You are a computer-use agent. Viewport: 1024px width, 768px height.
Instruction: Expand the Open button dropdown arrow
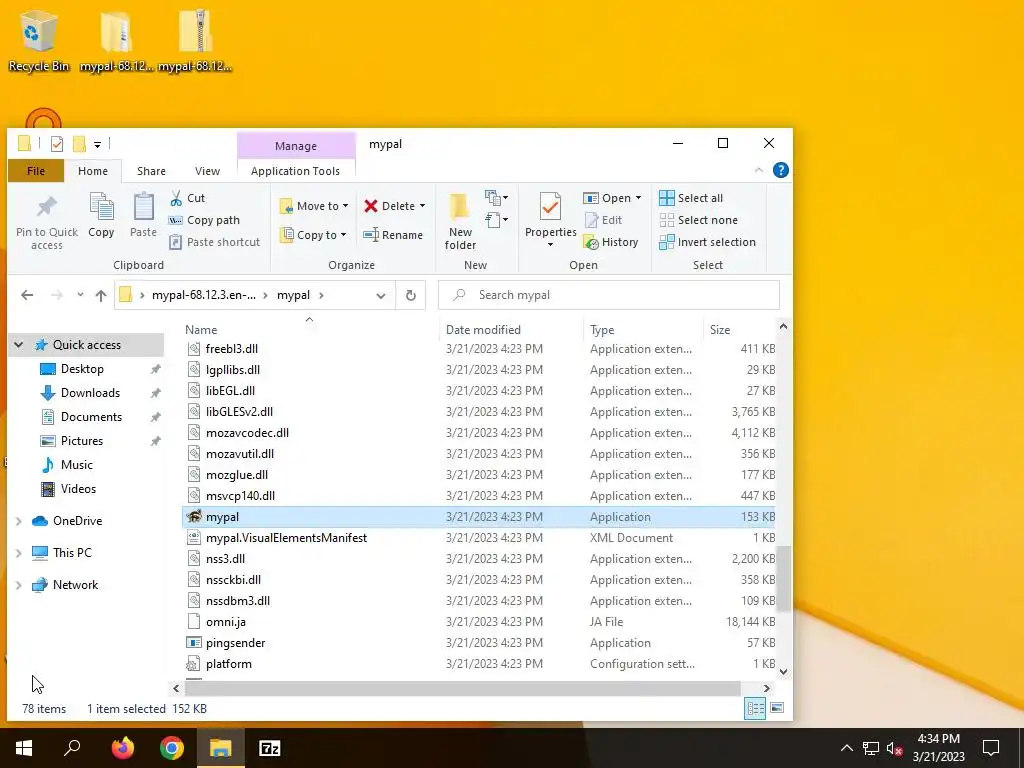click(x=638, y=198)
